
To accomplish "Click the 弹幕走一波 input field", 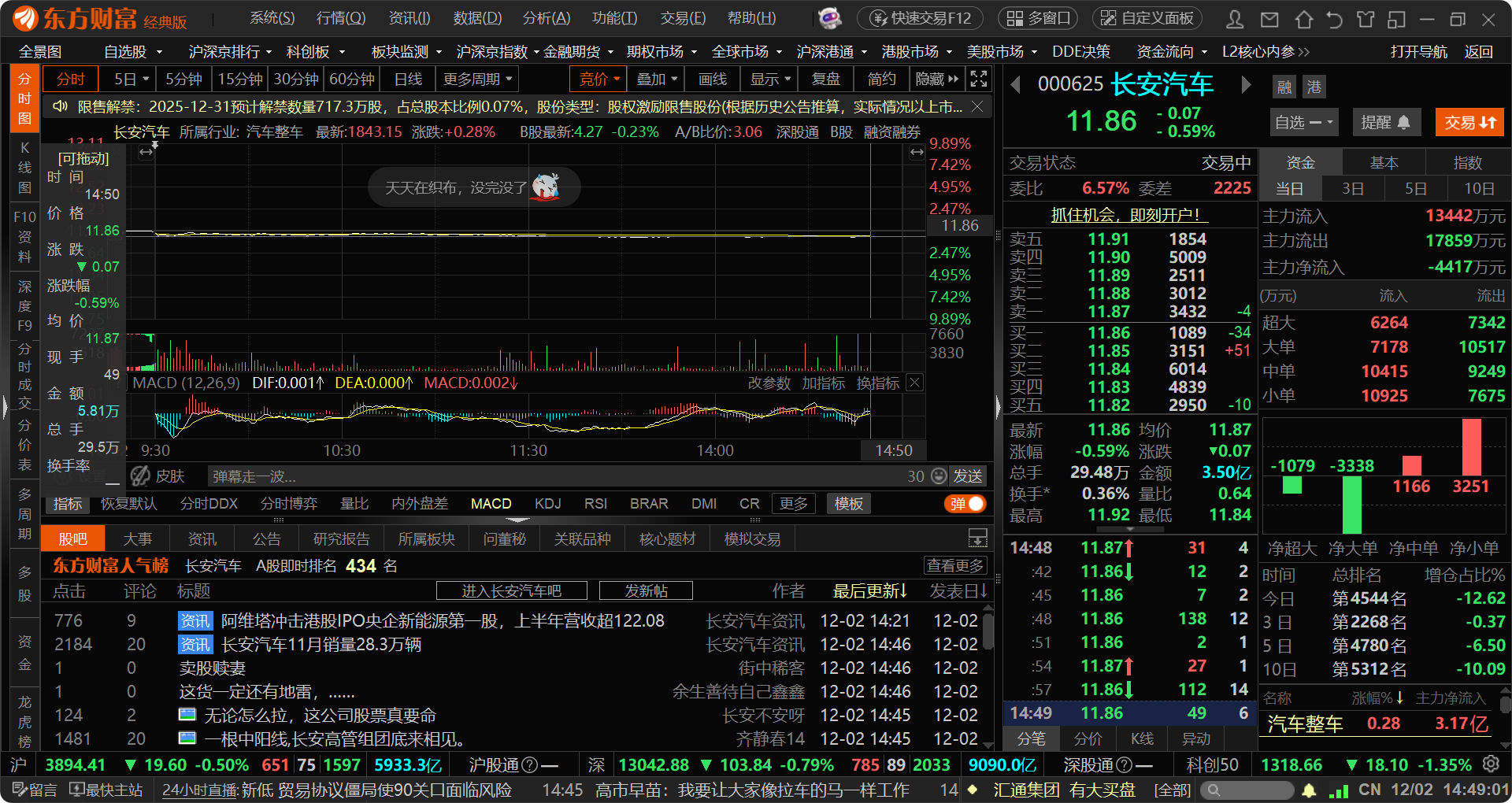I will click(x=556, y=476).
